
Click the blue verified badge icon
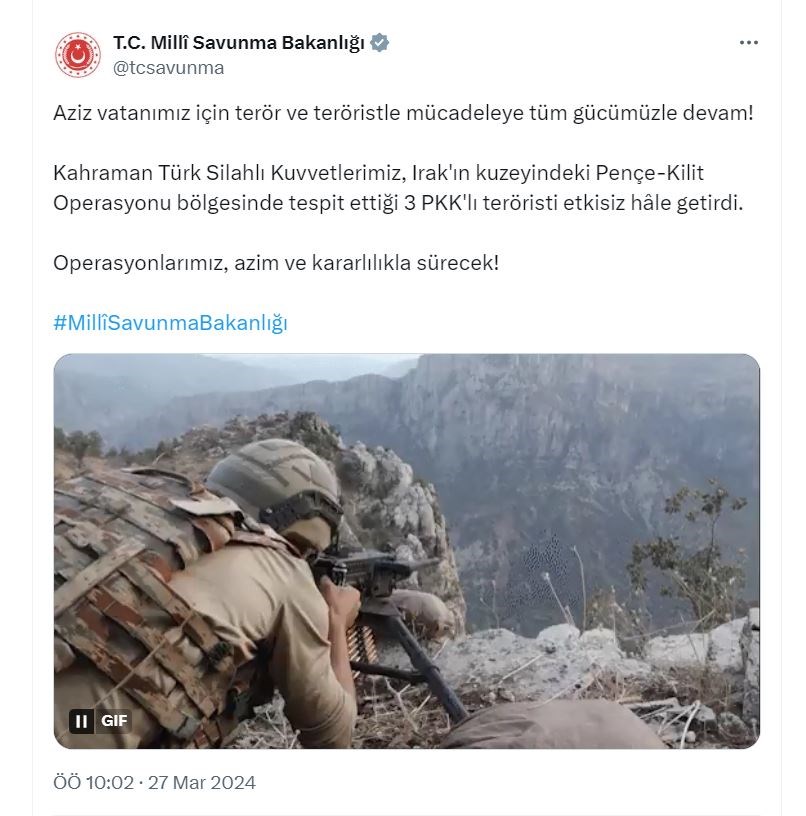click(x=379, y=43)
